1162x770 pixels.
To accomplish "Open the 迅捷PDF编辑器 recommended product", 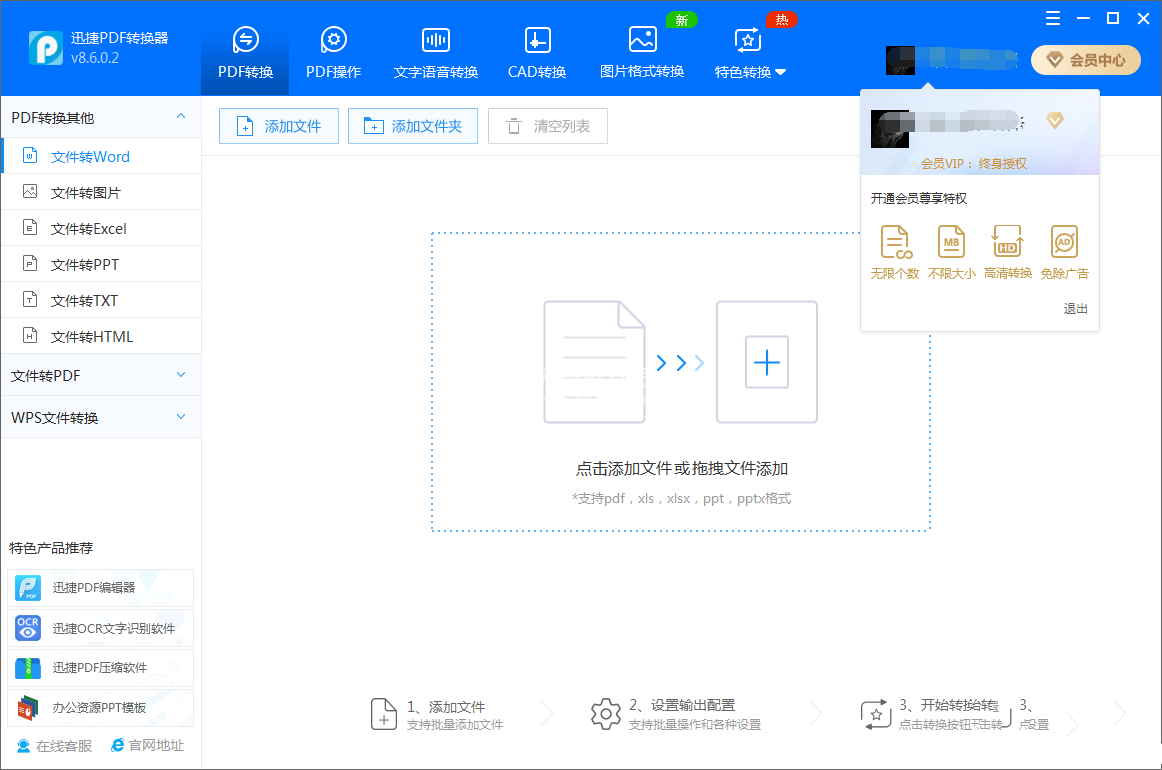I will (101, 588).
